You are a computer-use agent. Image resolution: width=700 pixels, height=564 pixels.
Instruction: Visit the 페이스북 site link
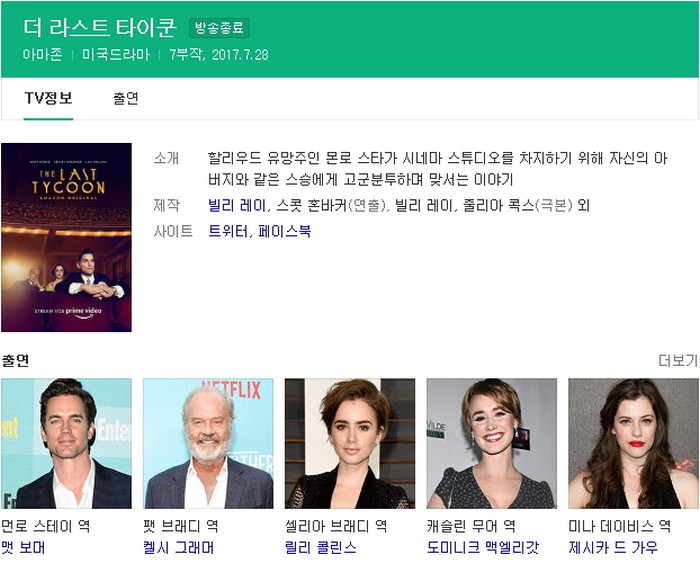284,231
